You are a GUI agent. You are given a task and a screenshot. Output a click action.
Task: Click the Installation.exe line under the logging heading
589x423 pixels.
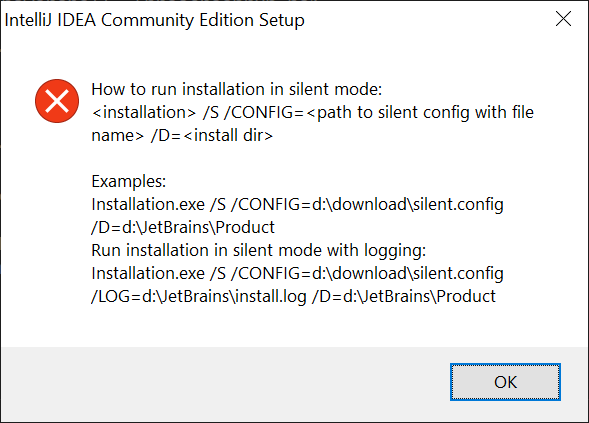click(297, 273)
